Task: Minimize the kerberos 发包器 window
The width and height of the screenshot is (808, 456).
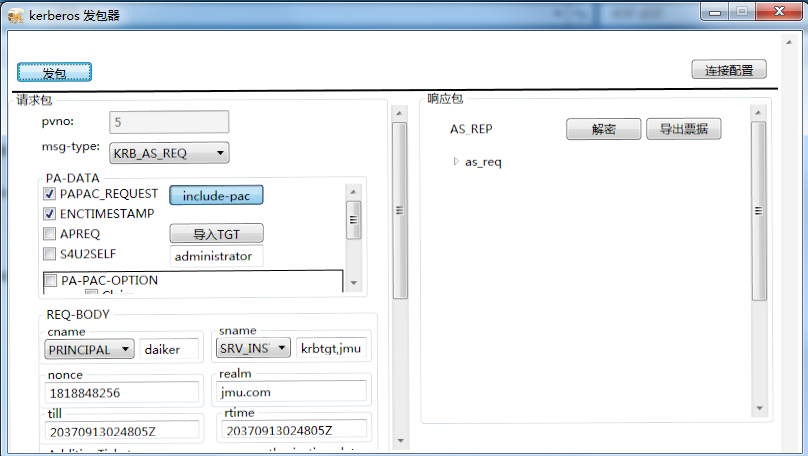Action: (715, 12)
